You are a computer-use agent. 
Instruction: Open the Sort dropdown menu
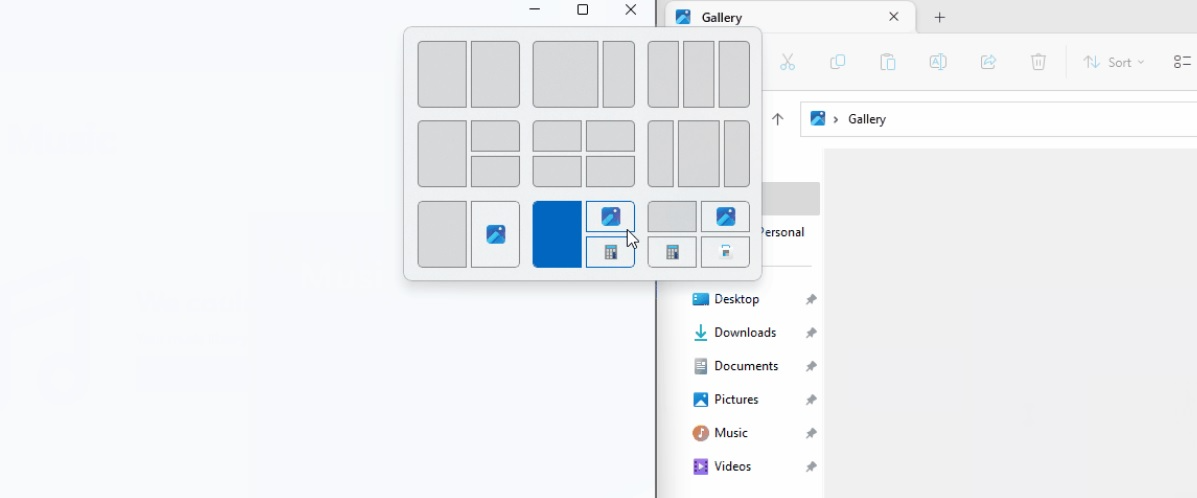[1114, 62]
